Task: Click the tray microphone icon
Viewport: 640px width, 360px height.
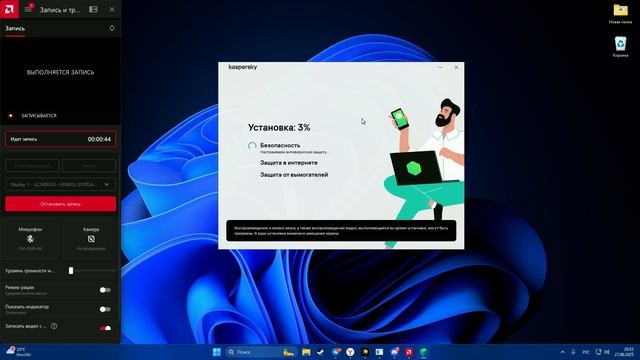Action: tap(573, 352)
